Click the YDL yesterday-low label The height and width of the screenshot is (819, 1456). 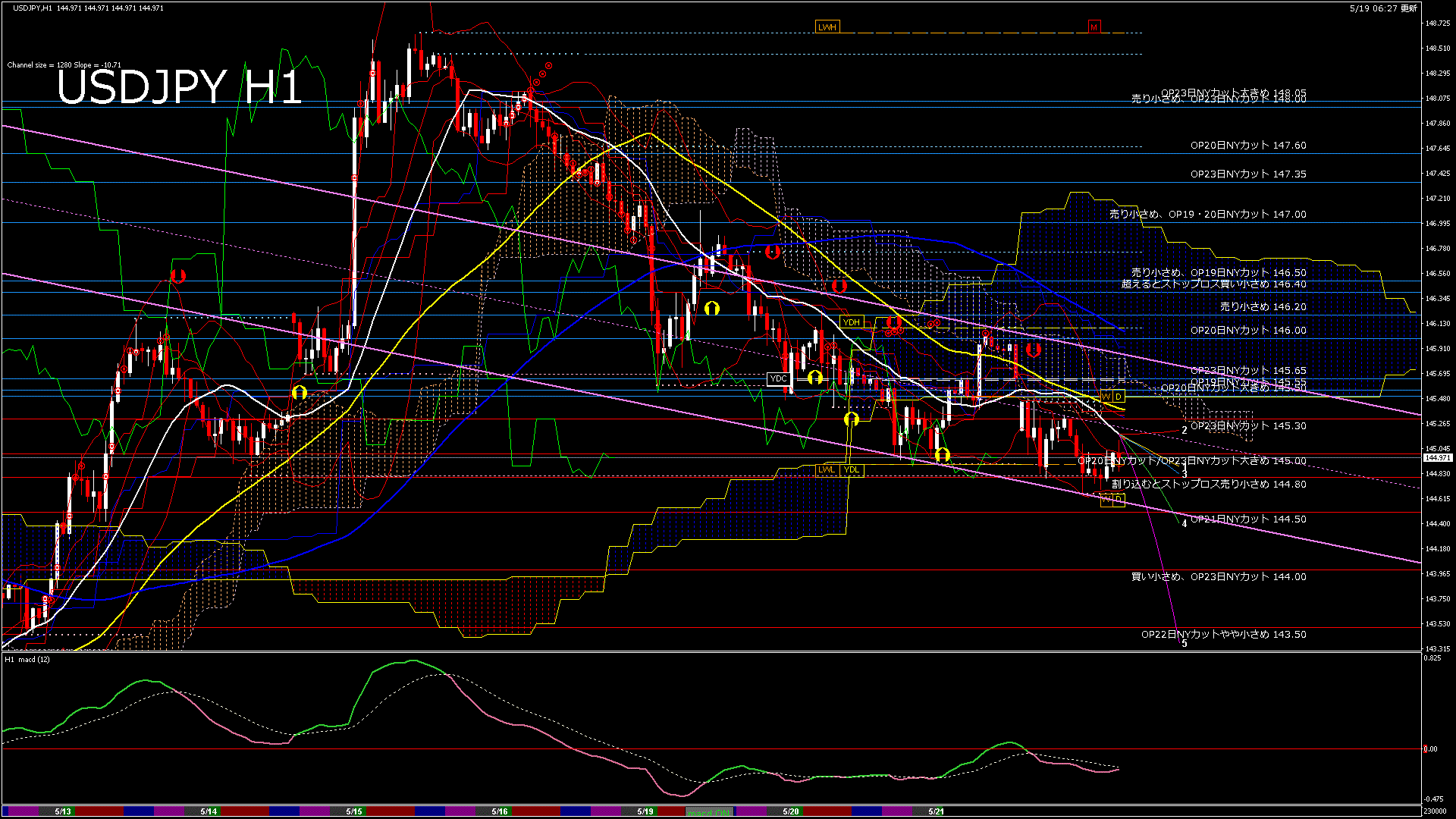coord(852,469)
